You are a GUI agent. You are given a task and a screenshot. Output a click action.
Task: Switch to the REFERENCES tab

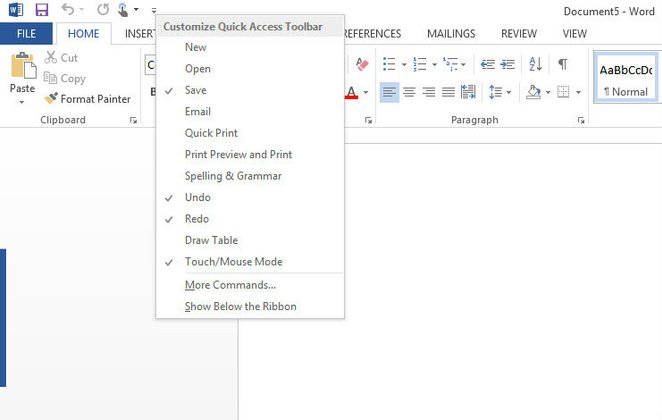click(x=373, y=34)
